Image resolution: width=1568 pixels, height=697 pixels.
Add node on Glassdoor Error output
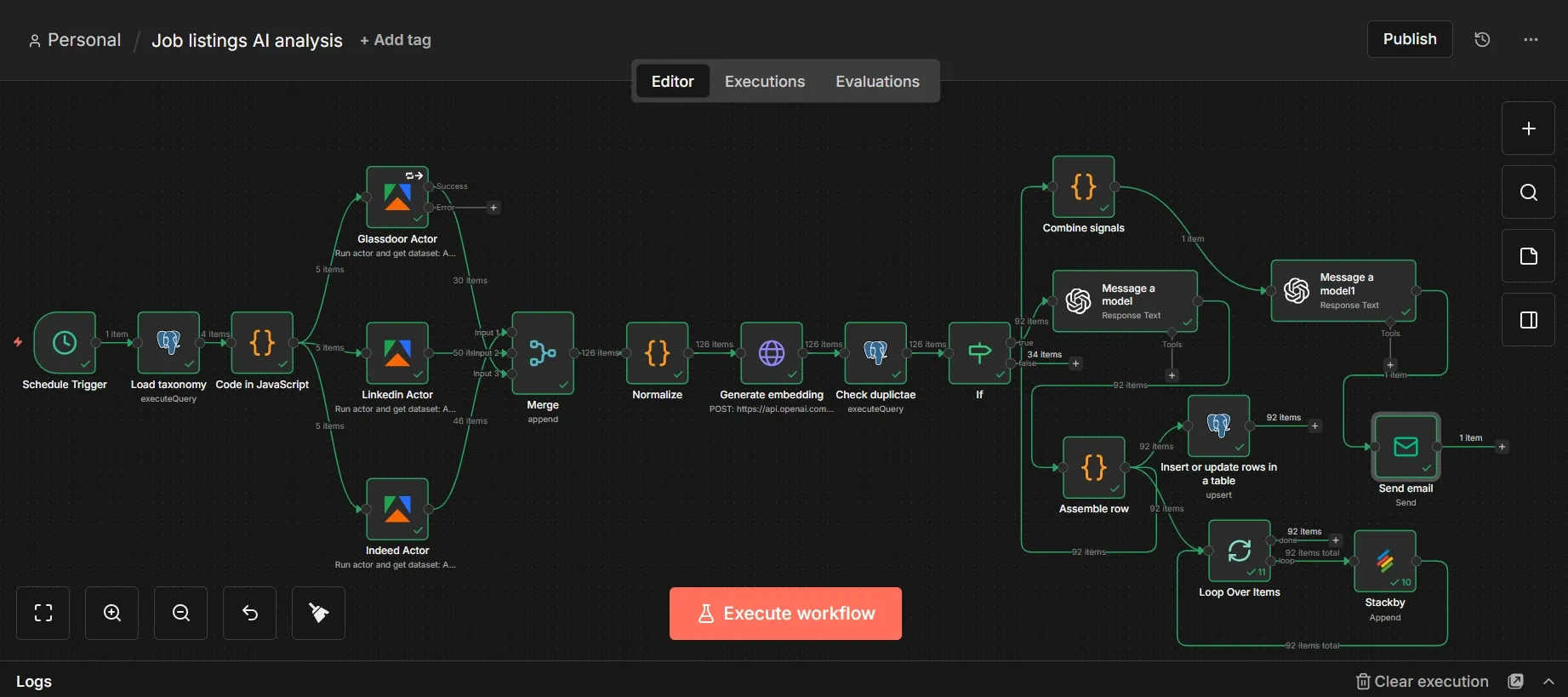pyautogui.click(x=493, y=208)
